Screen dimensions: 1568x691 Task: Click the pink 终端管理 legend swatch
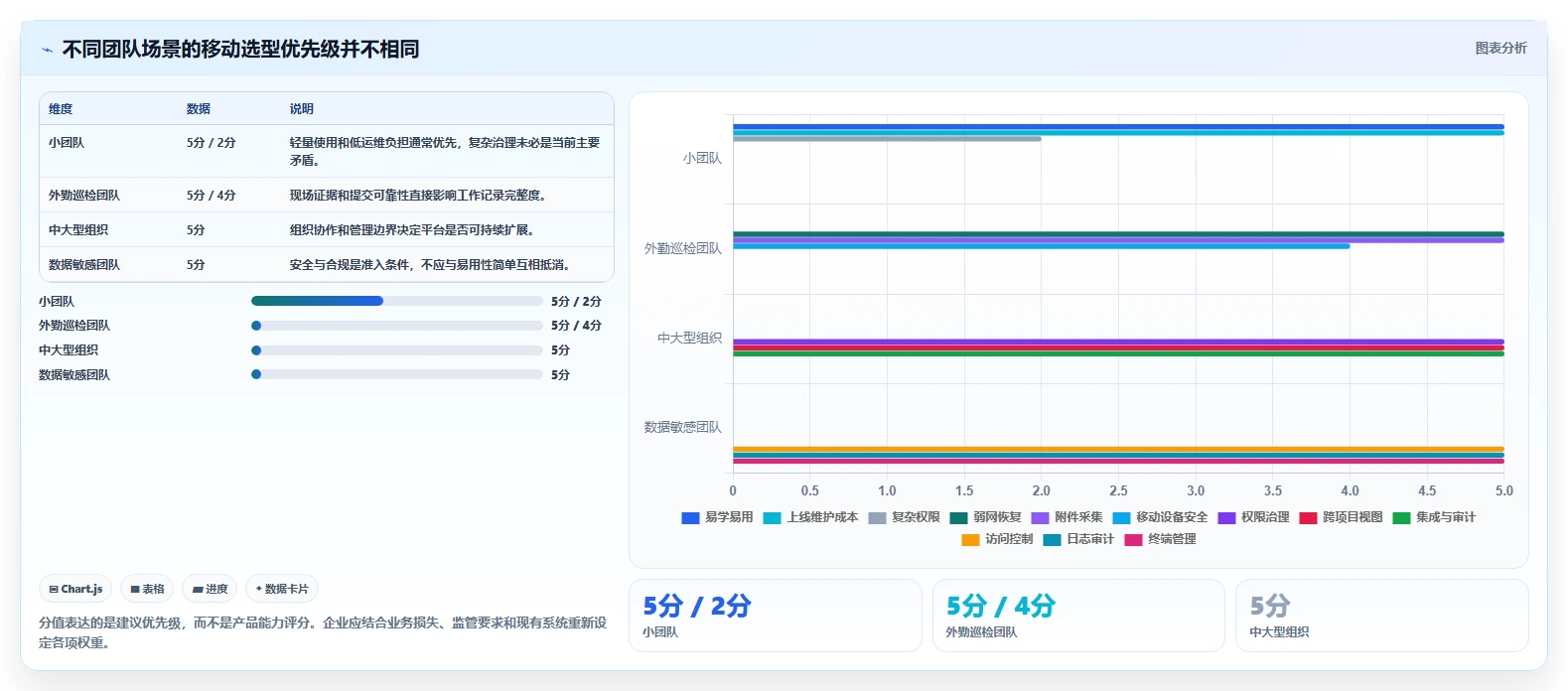(1133, 539)
